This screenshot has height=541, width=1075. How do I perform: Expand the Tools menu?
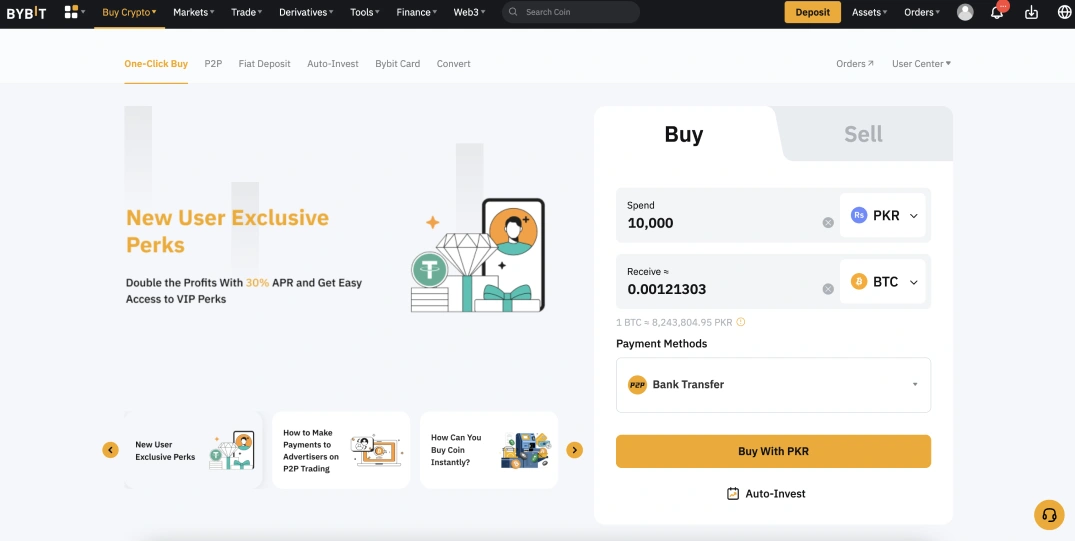pos(365,12)
